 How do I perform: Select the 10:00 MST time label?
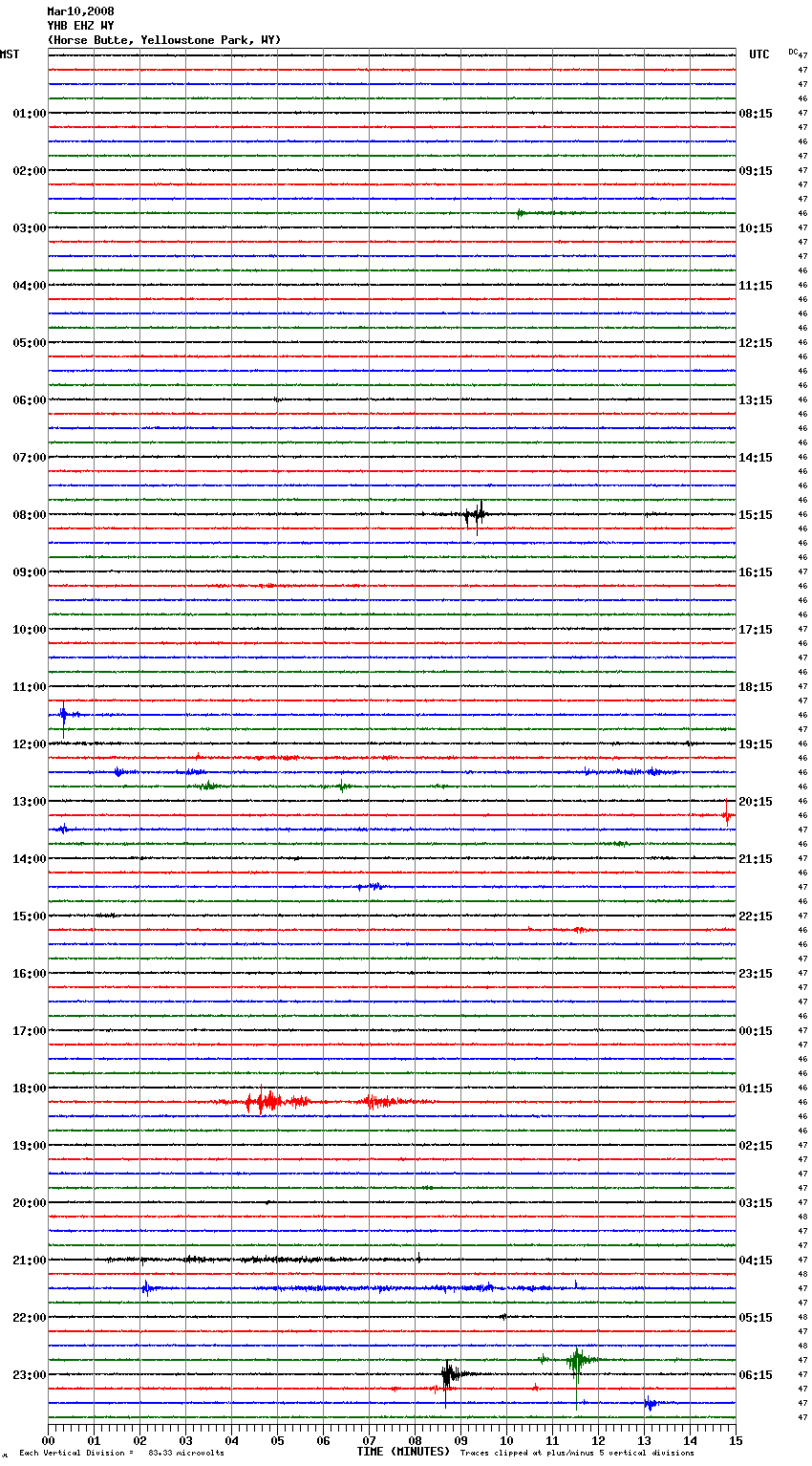pos(30,630)
